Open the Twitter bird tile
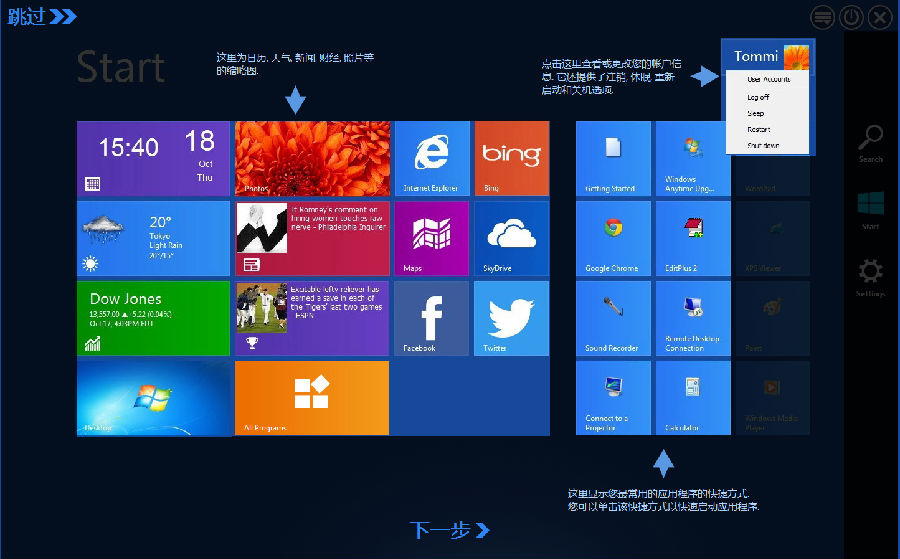Screen dimensions: 900x559 point(511,318)
